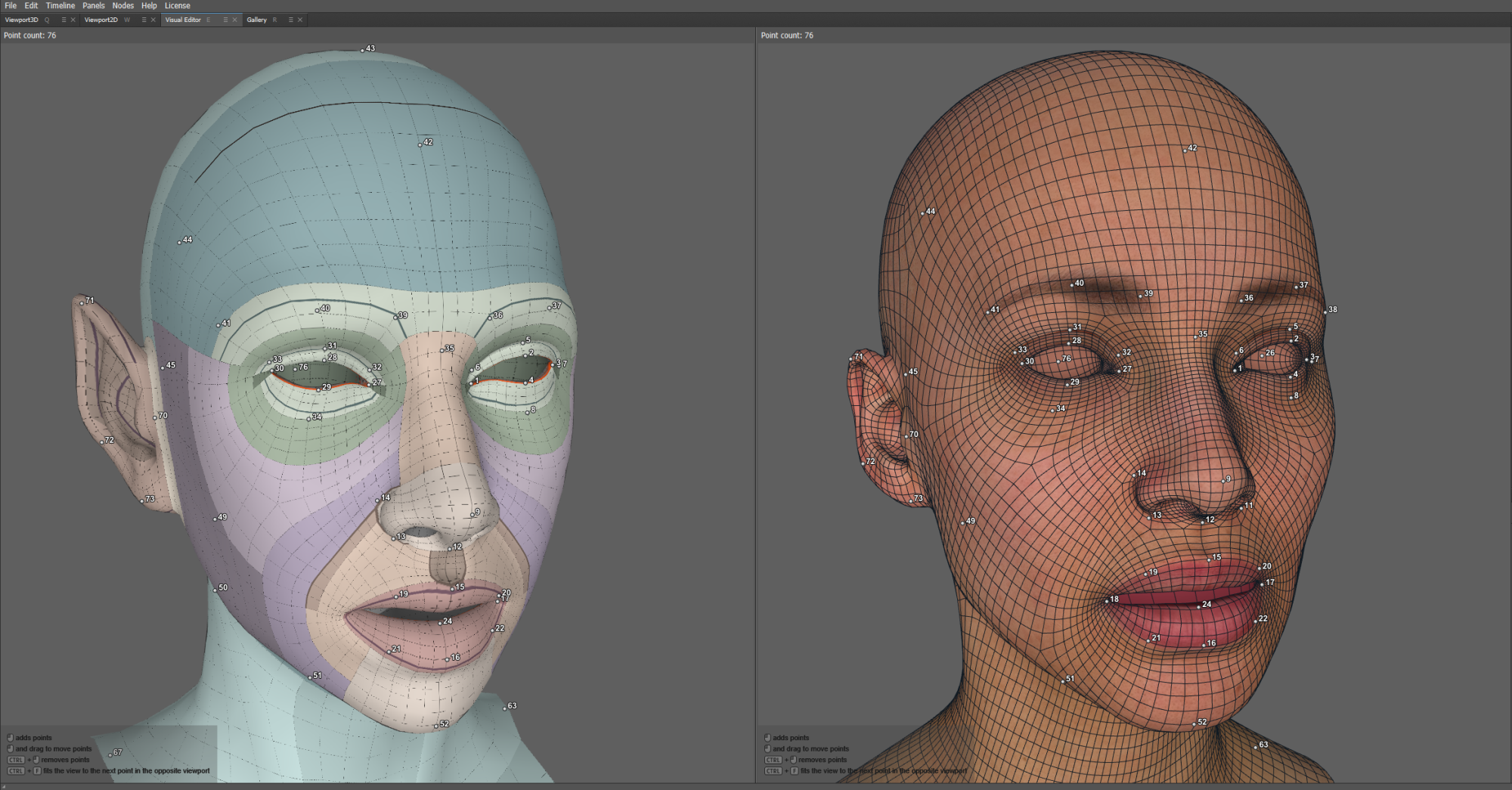Open the Gallery tab options menu icon
The width and height of the screenshot is (1512, 790).
[x=290, y=20]
